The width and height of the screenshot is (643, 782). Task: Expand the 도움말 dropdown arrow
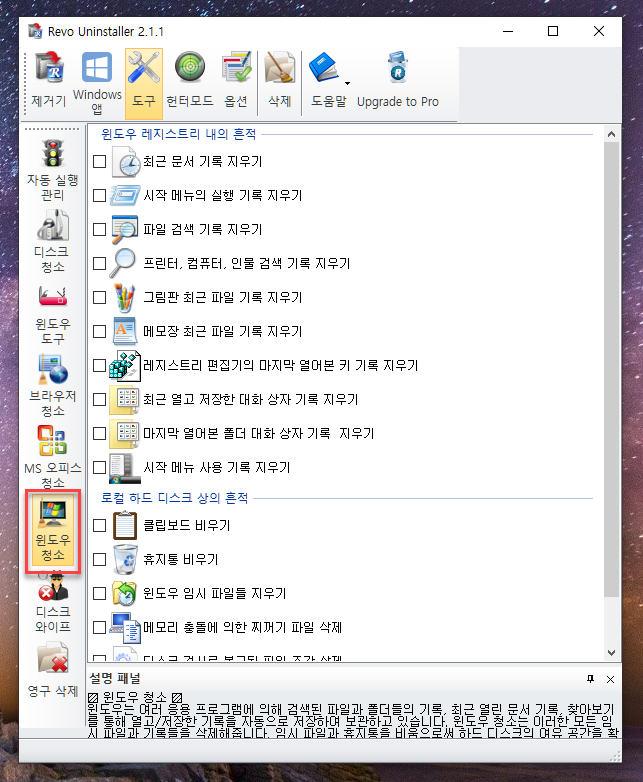click(x=347, y=83)
